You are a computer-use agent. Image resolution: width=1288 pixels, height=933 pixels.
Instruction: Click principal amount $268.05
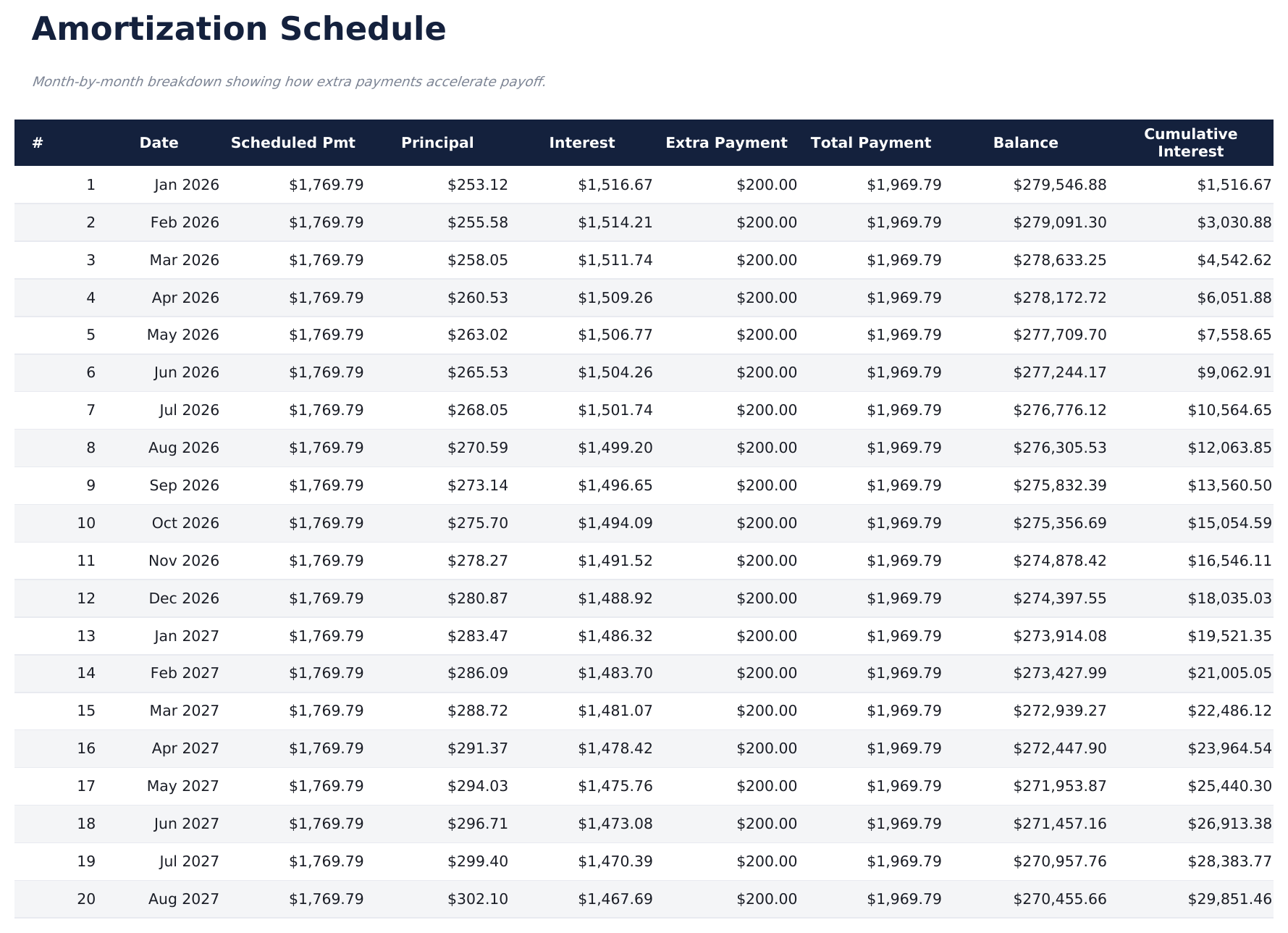coord(477,410)
